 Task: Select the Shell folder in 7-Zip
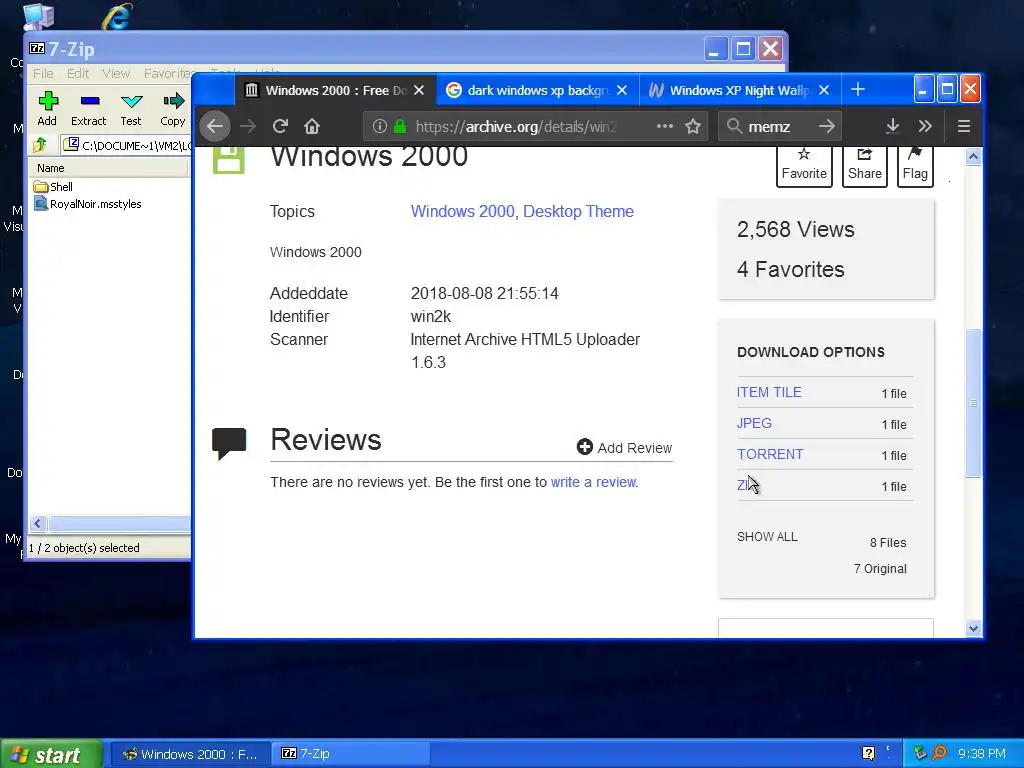point(54,187)
